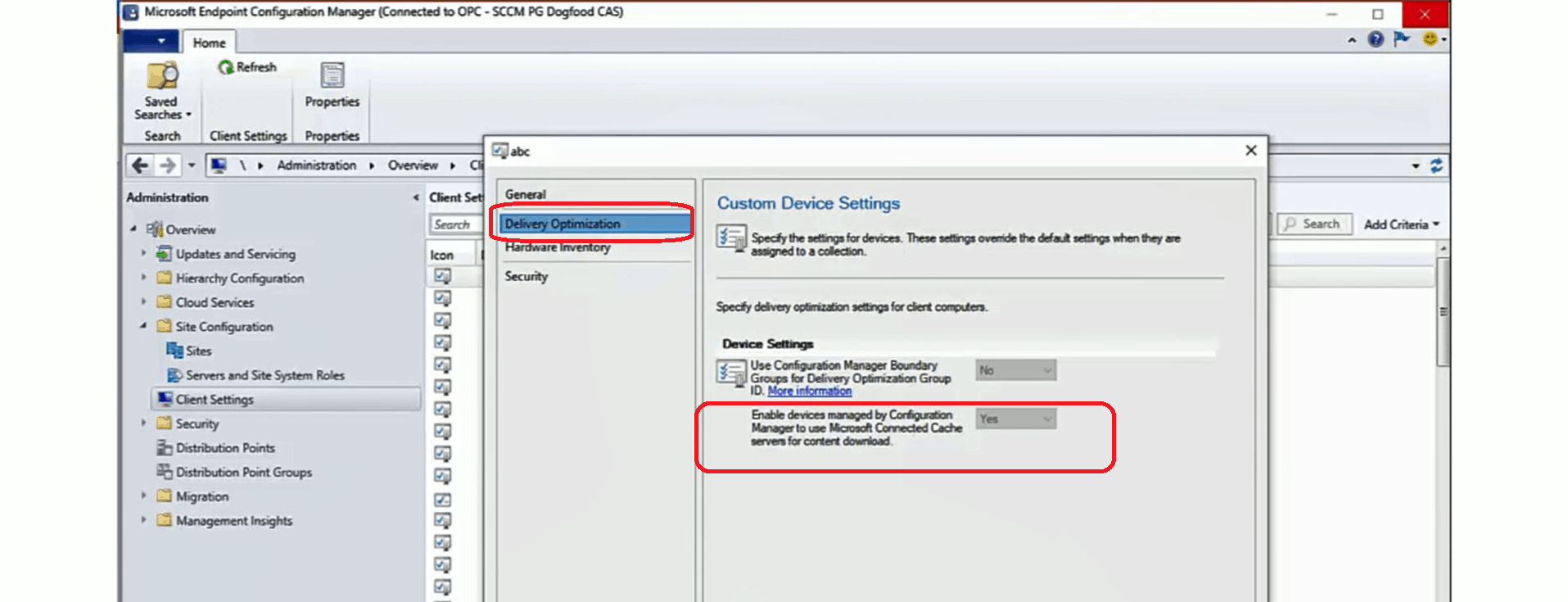This screenshot has height=602, width=1568.
Task: Expand the Management Insights node
Action: pyautogui.click(x=143, y=519)
